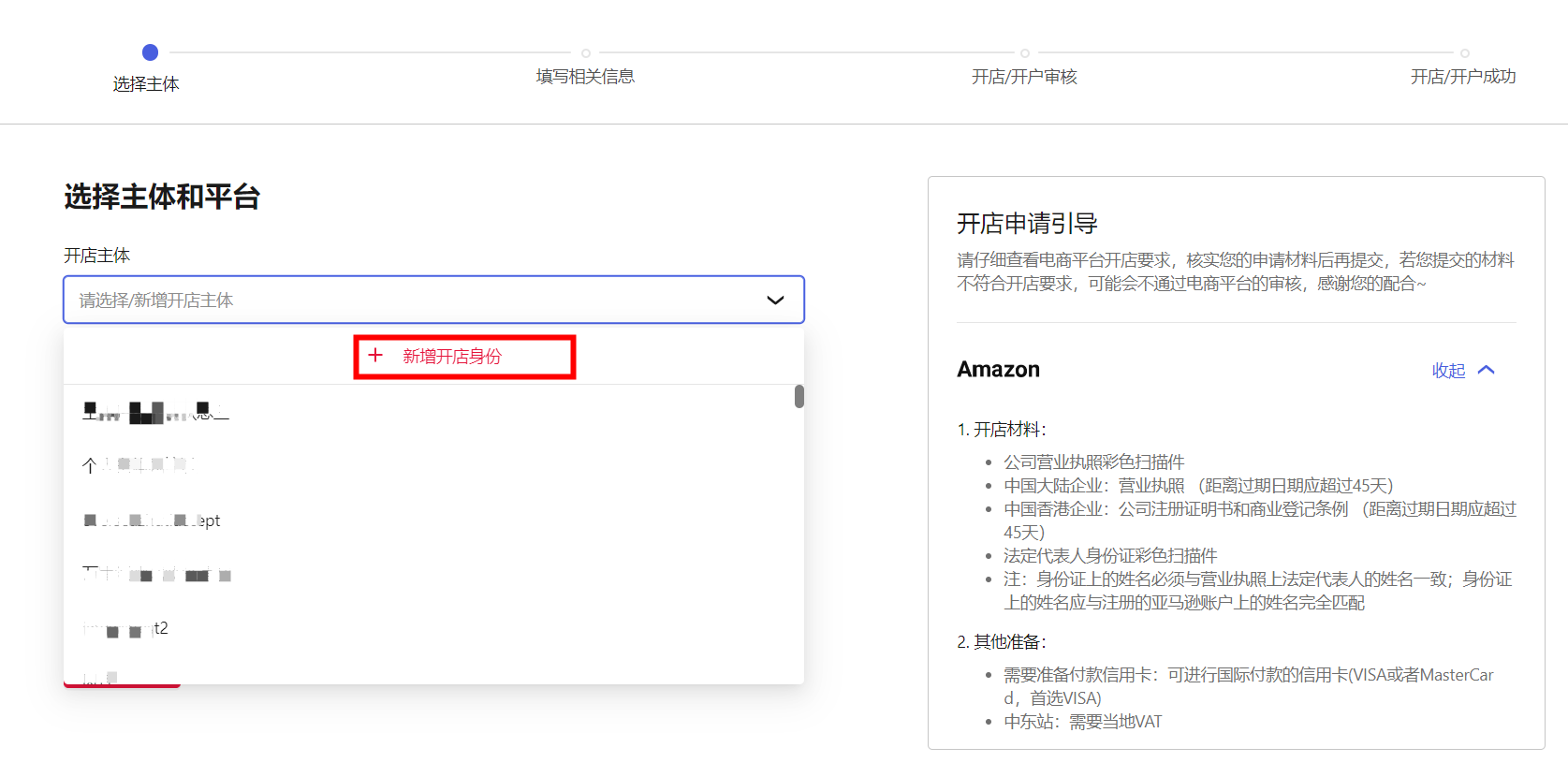Viewport: 1568px width, 777px height.
Task: Toggle the 开店主体 dropdown arrow
Action: [775, 301]
